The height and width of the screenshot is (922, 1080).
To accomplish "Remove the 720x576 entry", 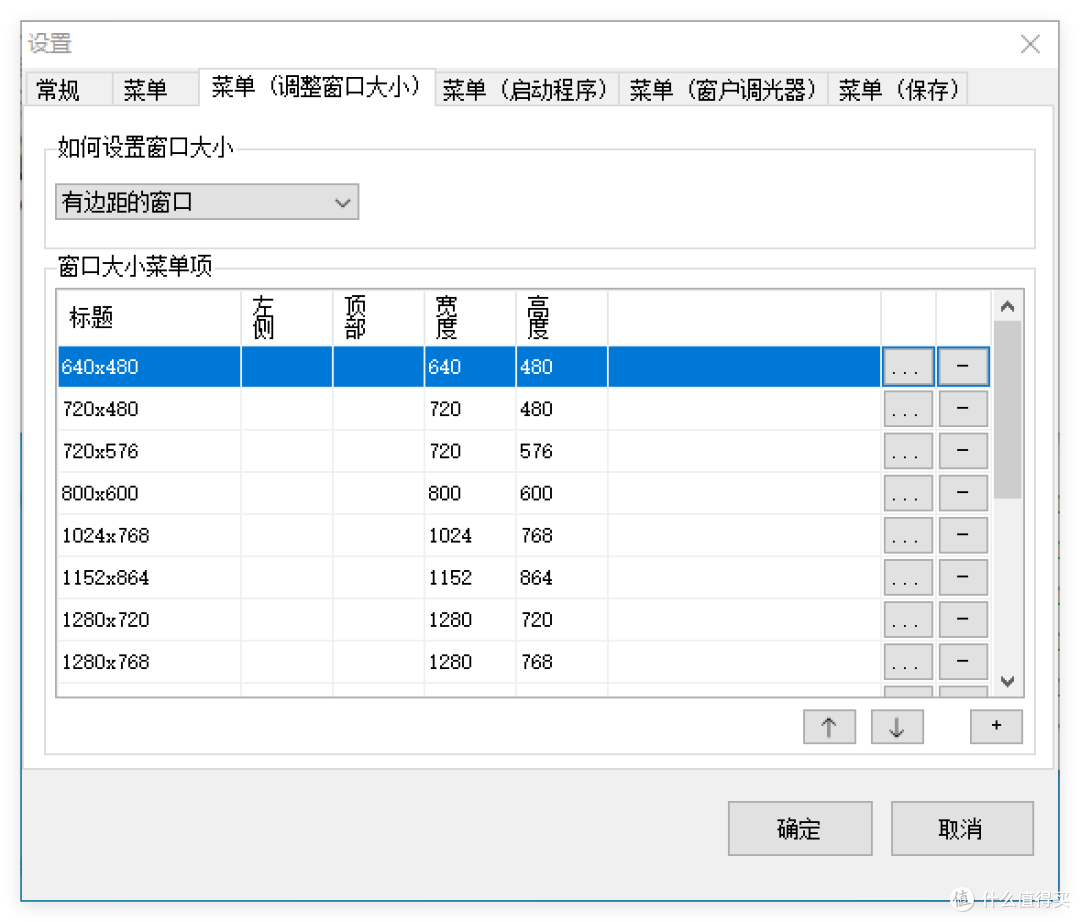I will tap(963, 451).
